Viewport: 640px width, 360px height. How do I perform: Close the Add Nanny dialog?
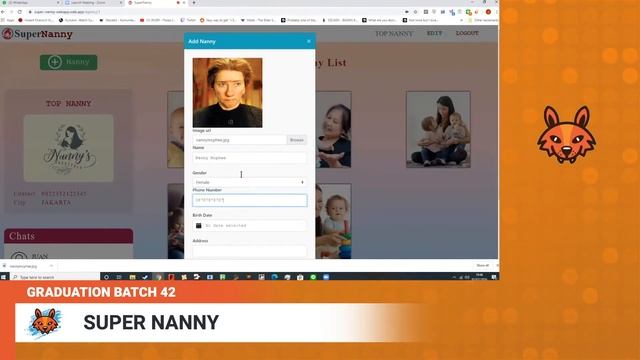309,41
